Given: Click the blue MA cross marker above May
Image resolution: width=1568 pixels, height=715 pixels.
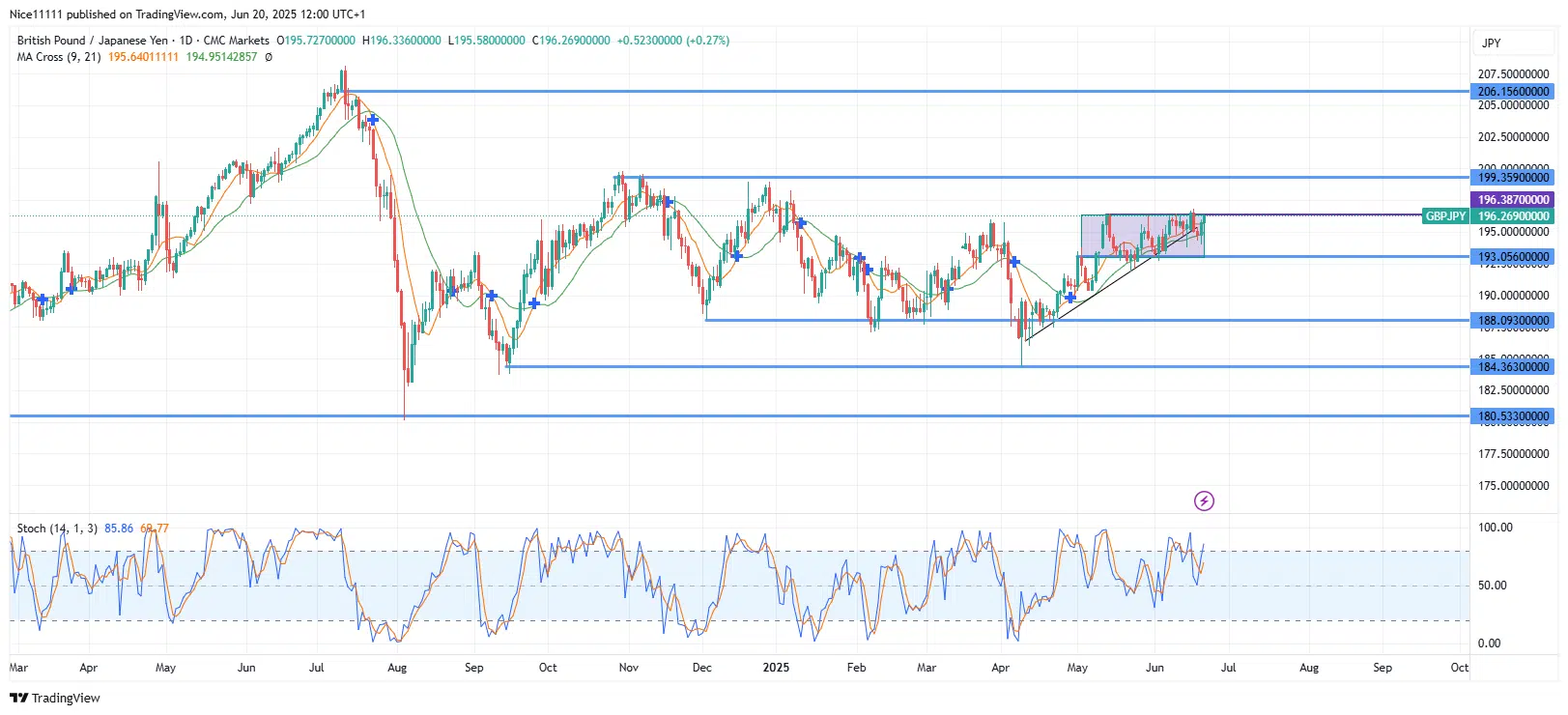Looking at the screenshot, I should (x=1070, y=298).
